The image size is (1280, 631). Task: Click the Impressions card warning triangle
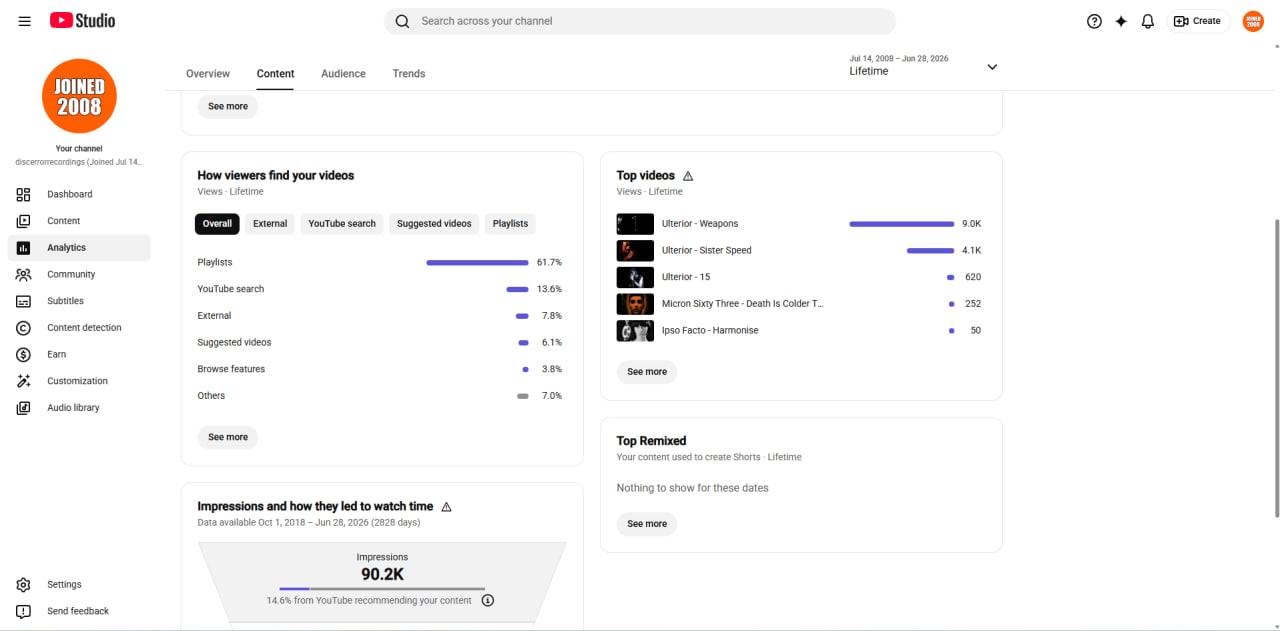[x=447, y=507]
